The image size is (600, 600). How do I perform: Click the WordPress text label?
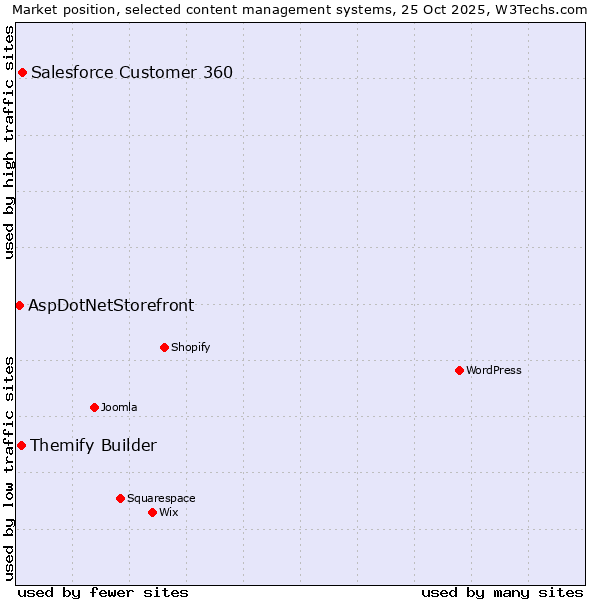pos(494,370)
